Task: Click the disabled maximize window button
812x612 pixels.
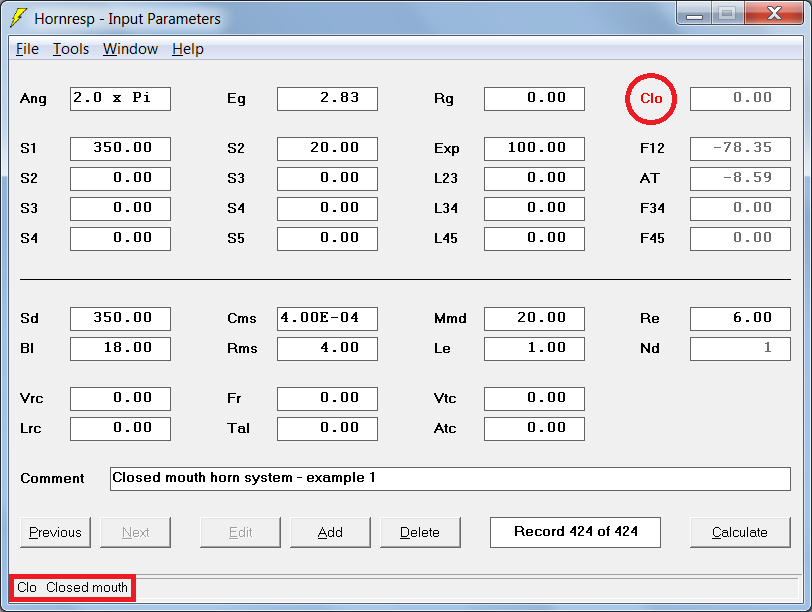Action: tap(727, 14)
